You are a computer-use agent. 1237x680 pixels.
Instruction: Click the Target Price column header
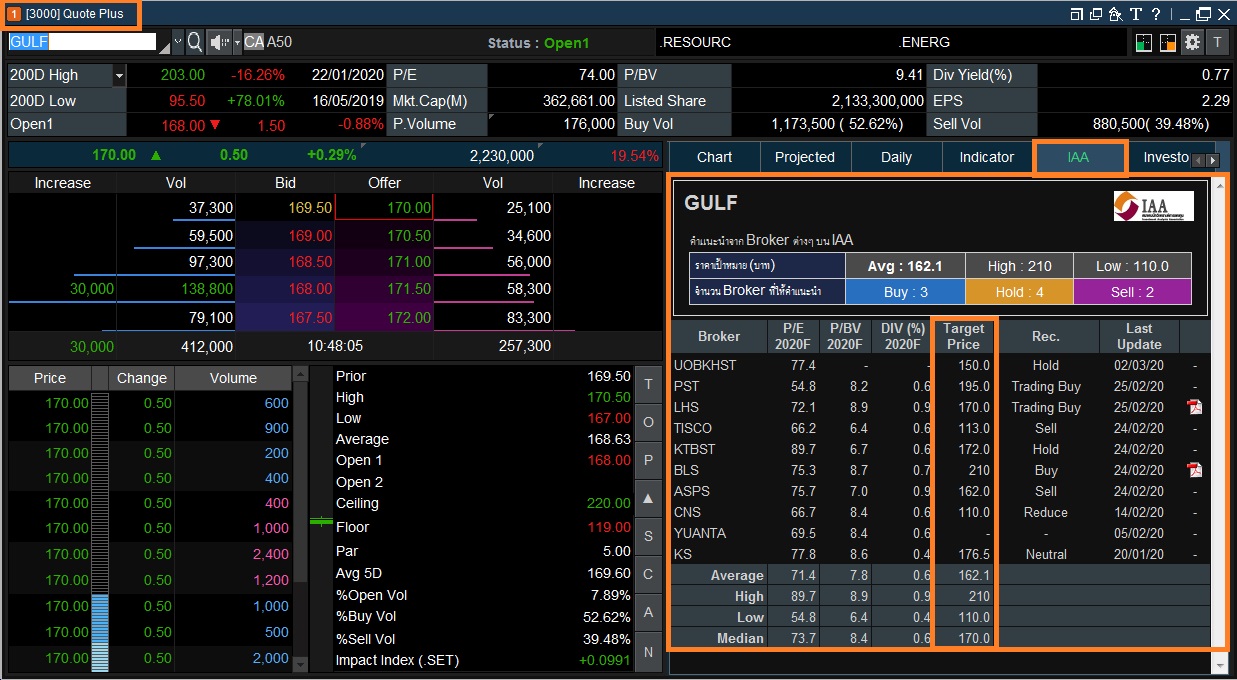pyautogui.click(x=964, y=336)
